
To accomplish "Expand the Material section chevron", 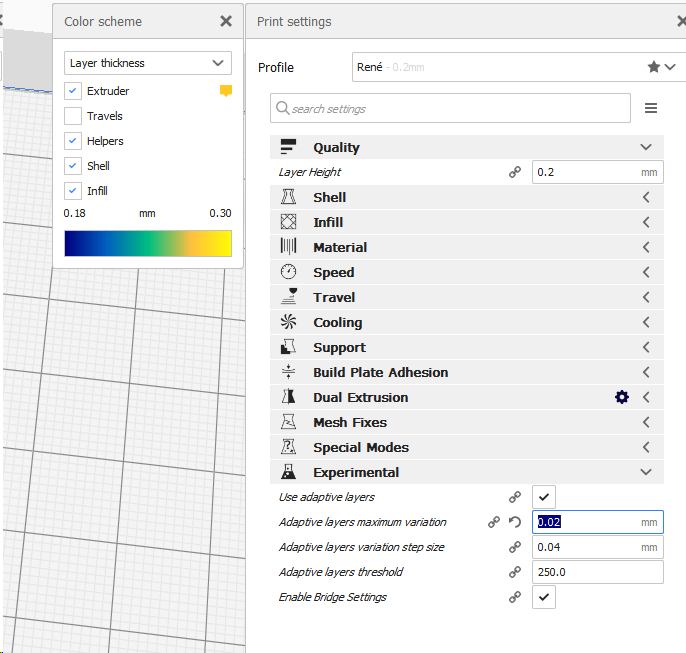I will click(646, 247).
